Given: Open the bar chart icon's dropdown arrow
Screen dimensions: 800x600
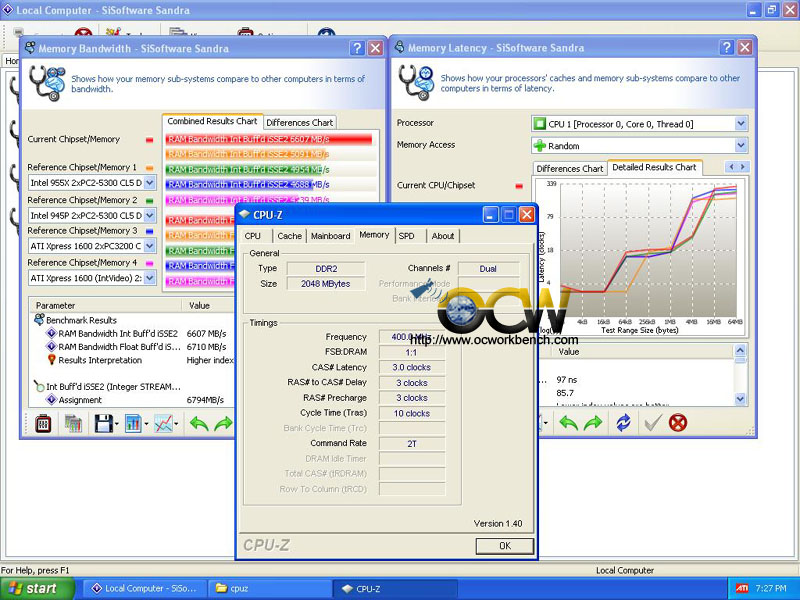Looking at the screenshot, I should (146, 424).
